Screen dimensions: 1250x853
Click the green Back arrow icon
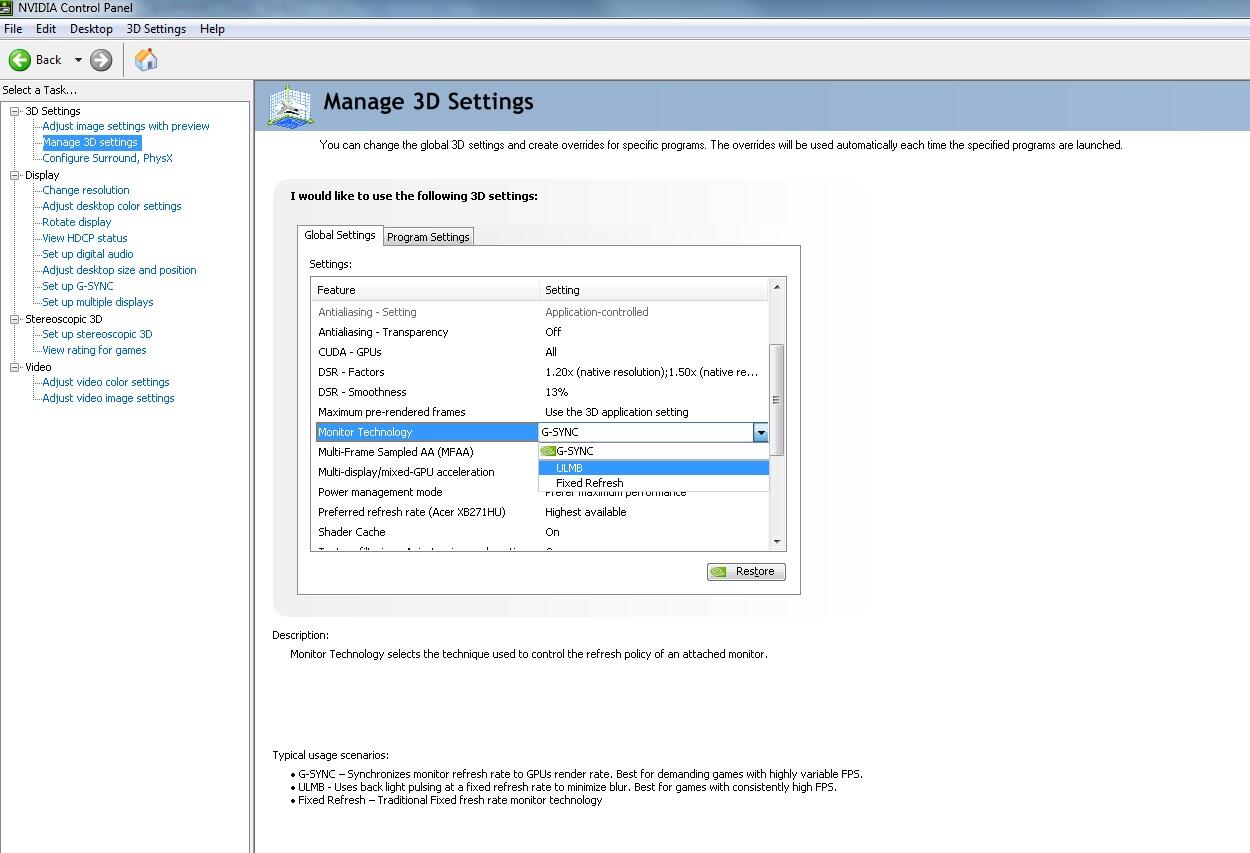click(20, 60)
